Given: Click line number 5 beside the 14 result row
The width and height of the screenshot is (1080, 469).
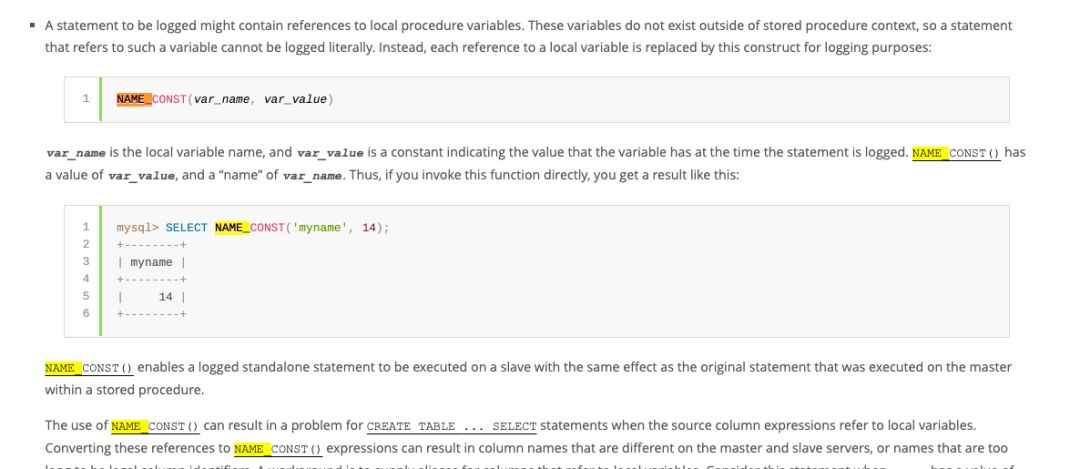Looking at the screenshot, I should (86, 296).
